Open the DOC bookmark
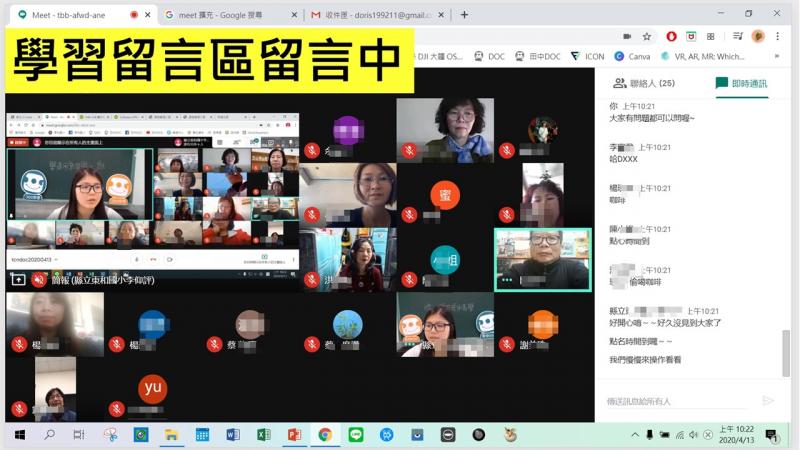 (490, 56)
